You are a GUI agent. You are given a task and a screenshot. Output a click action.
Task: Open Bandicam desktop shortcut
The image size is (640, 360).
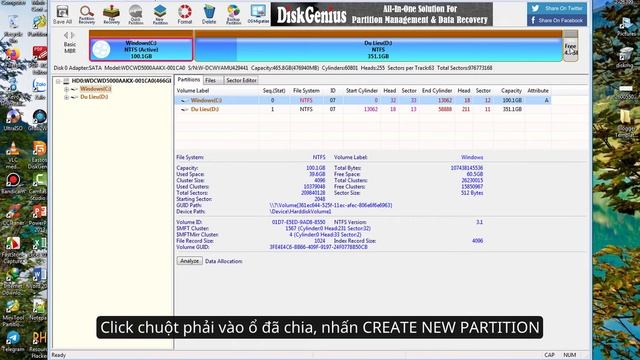[13, 183]
